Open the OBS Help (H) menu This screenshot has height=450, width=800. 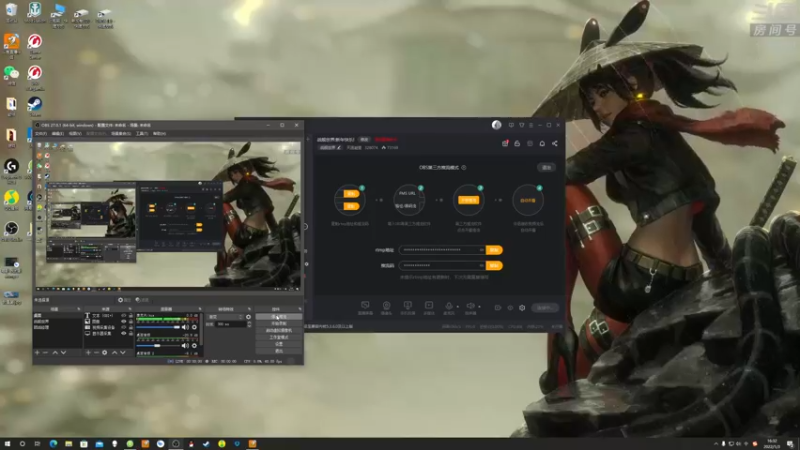click(159, 134)
